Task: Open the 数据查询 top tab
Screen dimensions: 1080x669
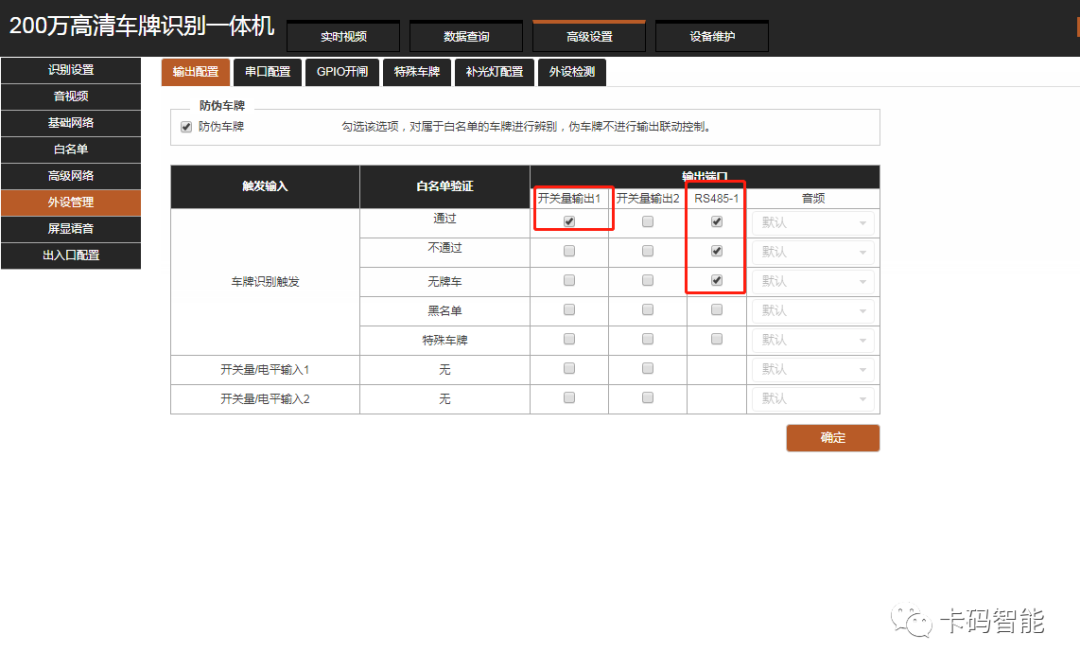Action: click(x=466, y=37)
